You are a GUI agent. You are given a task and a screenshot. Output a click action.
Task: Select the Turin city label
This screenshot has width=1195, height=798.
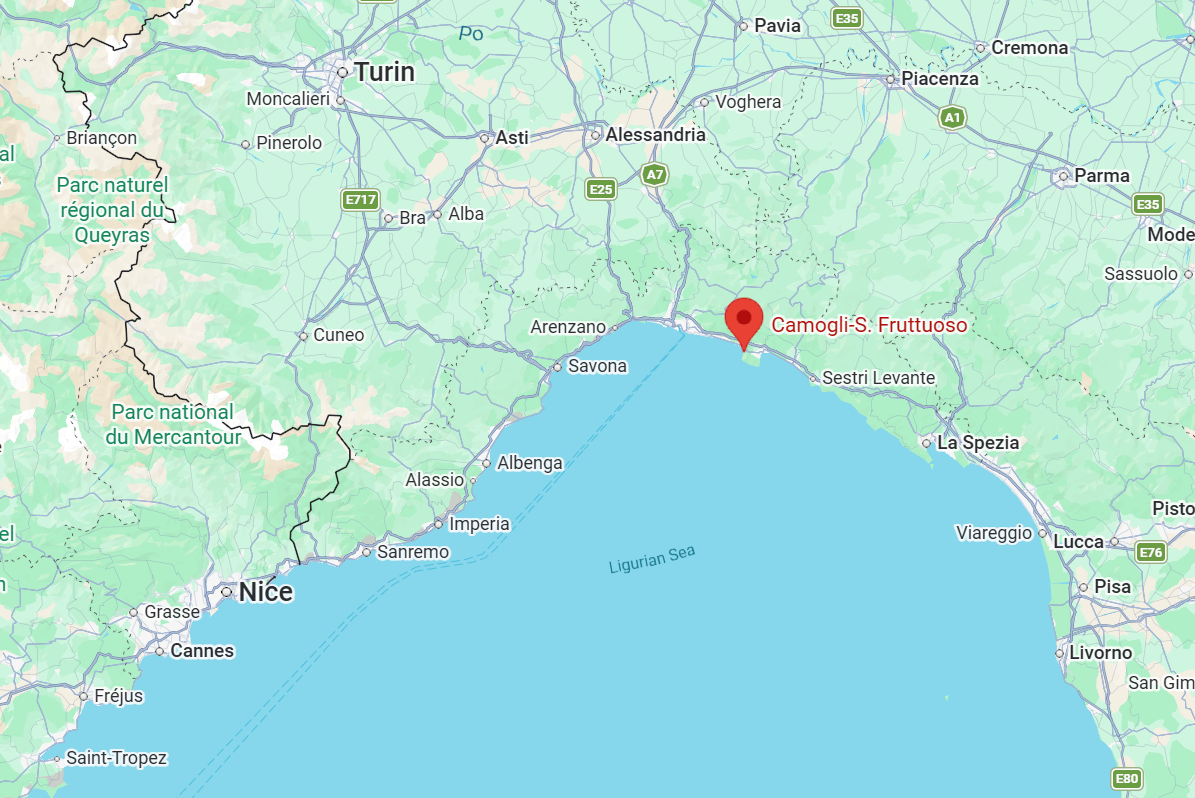pos(385,72)
